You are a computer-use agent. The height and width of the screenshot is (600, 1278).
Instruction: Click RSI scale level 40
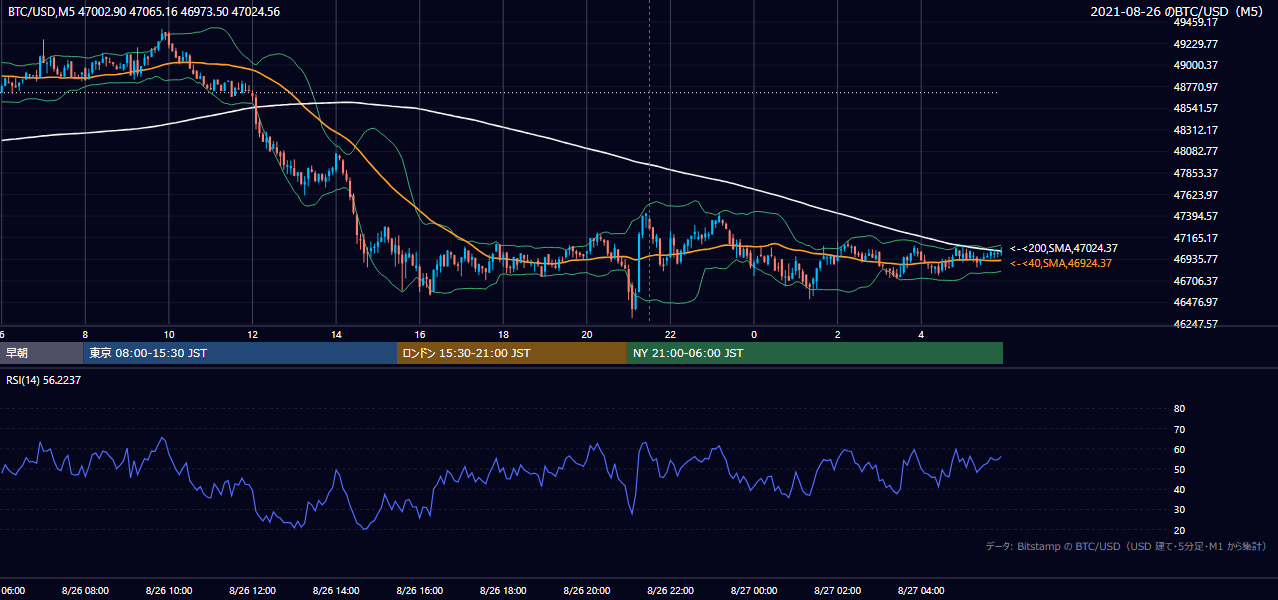(x=1179, y=490)
